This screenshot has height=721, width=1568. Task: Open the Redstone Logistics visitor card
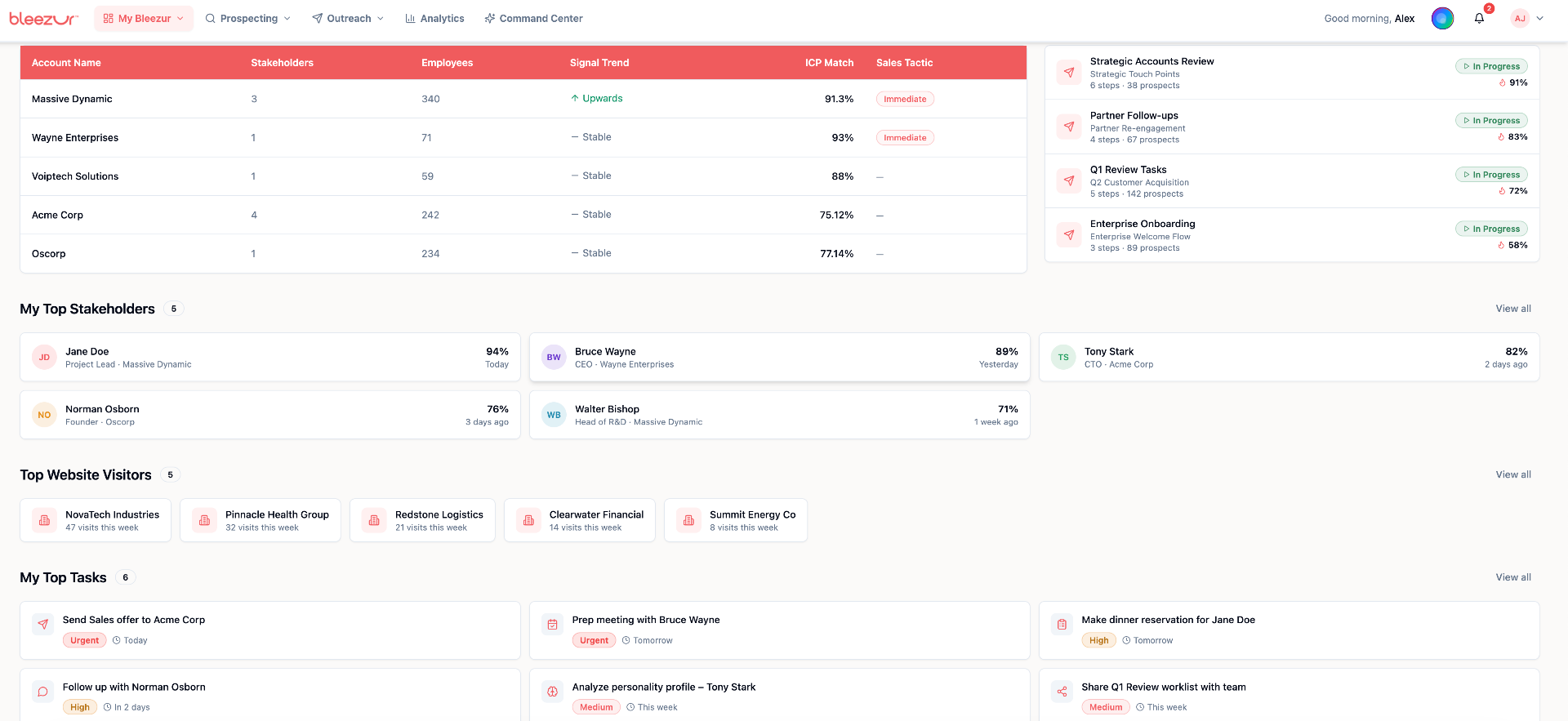(422, 520)
